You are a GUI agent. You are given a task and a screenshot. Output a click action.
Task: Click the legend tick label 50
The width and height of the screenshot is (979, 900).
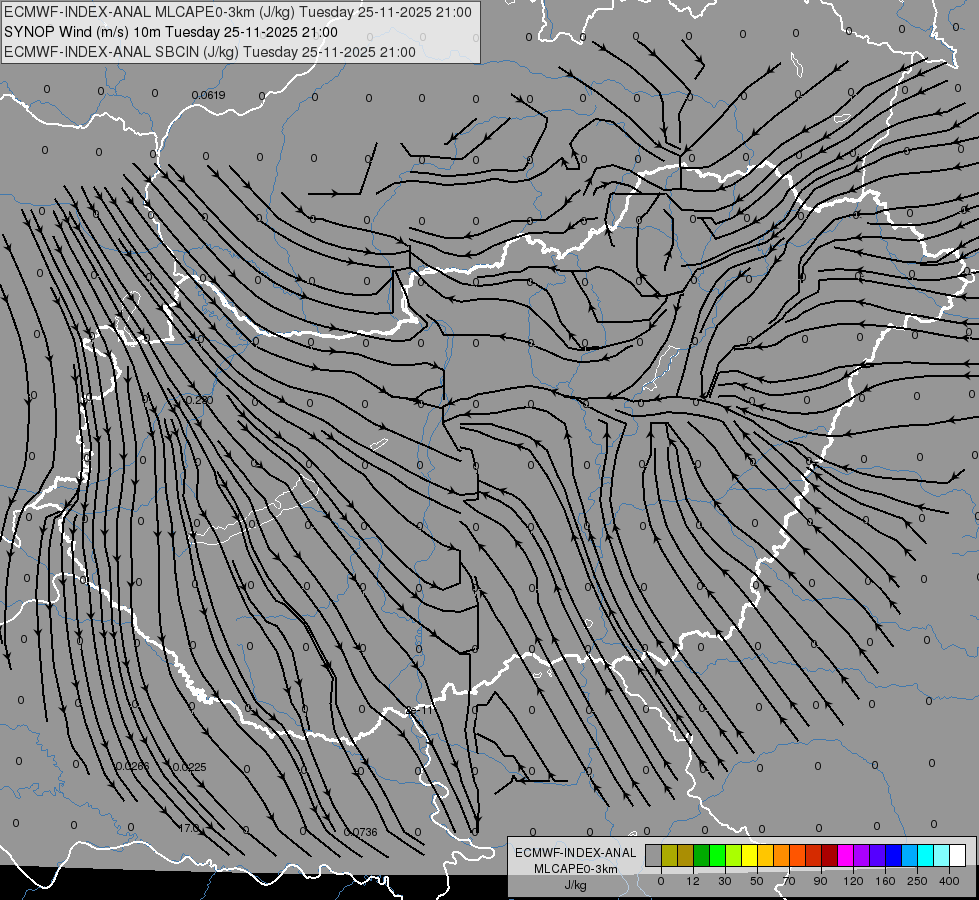click(757, 881)
